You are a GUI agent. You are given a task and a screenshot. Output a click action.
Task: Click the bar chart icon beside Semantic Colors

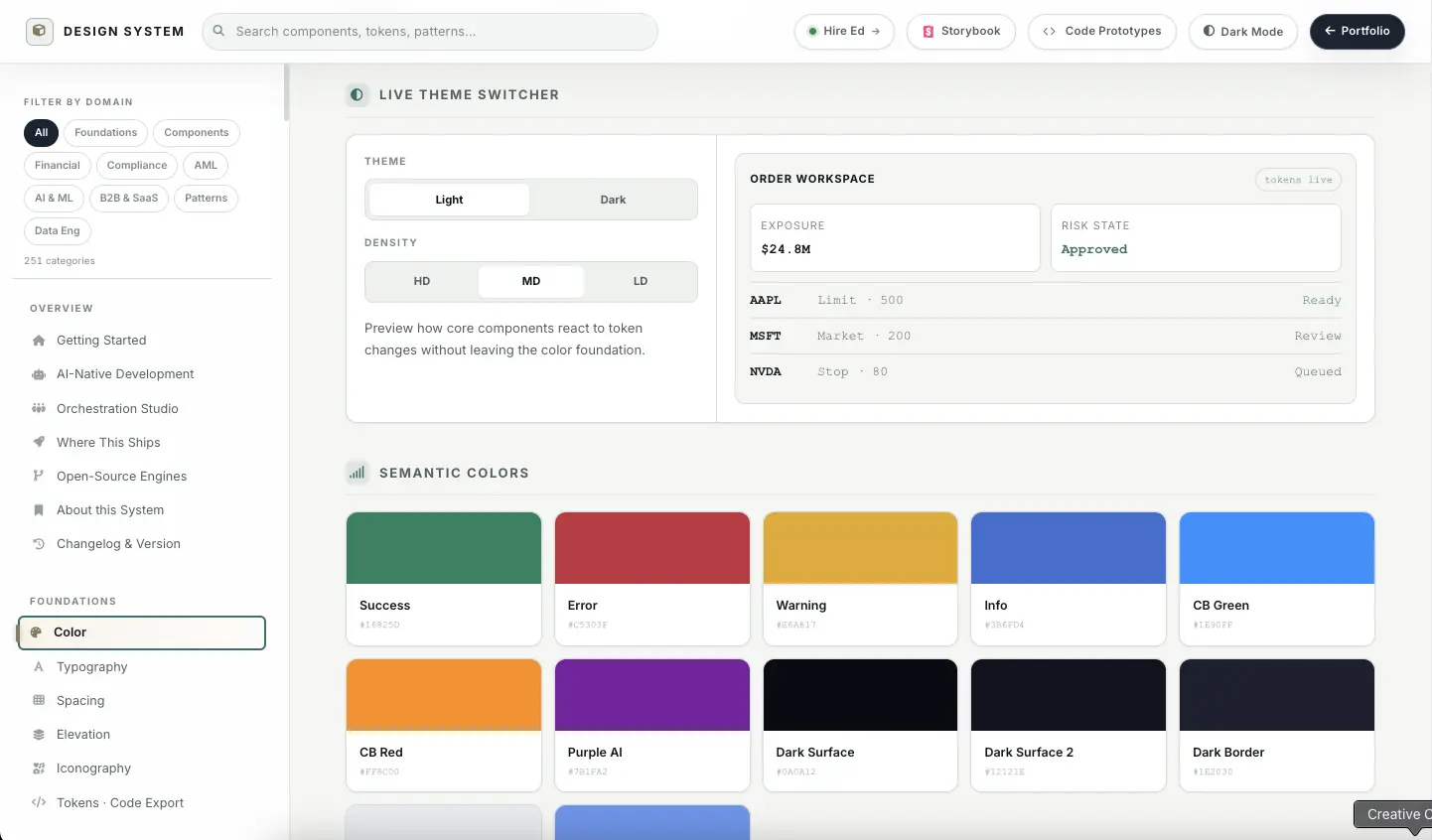coord(357,473)
